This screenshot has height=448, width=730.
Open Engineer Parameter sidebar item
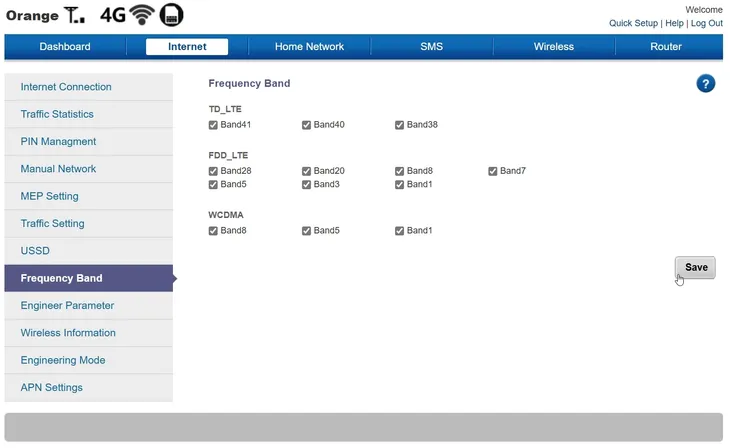67,305
